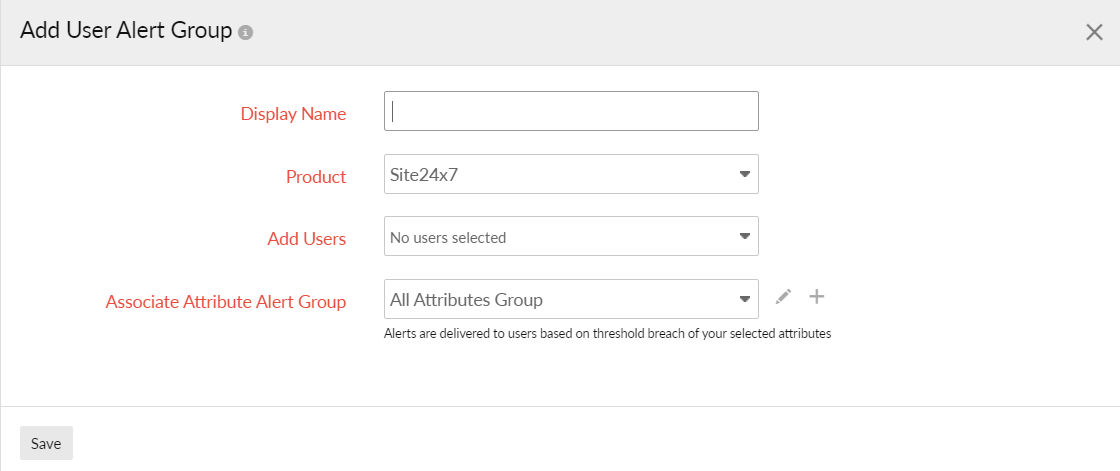Edit the selected attribute alert group (pencil icon)

(x=783, y=297)
